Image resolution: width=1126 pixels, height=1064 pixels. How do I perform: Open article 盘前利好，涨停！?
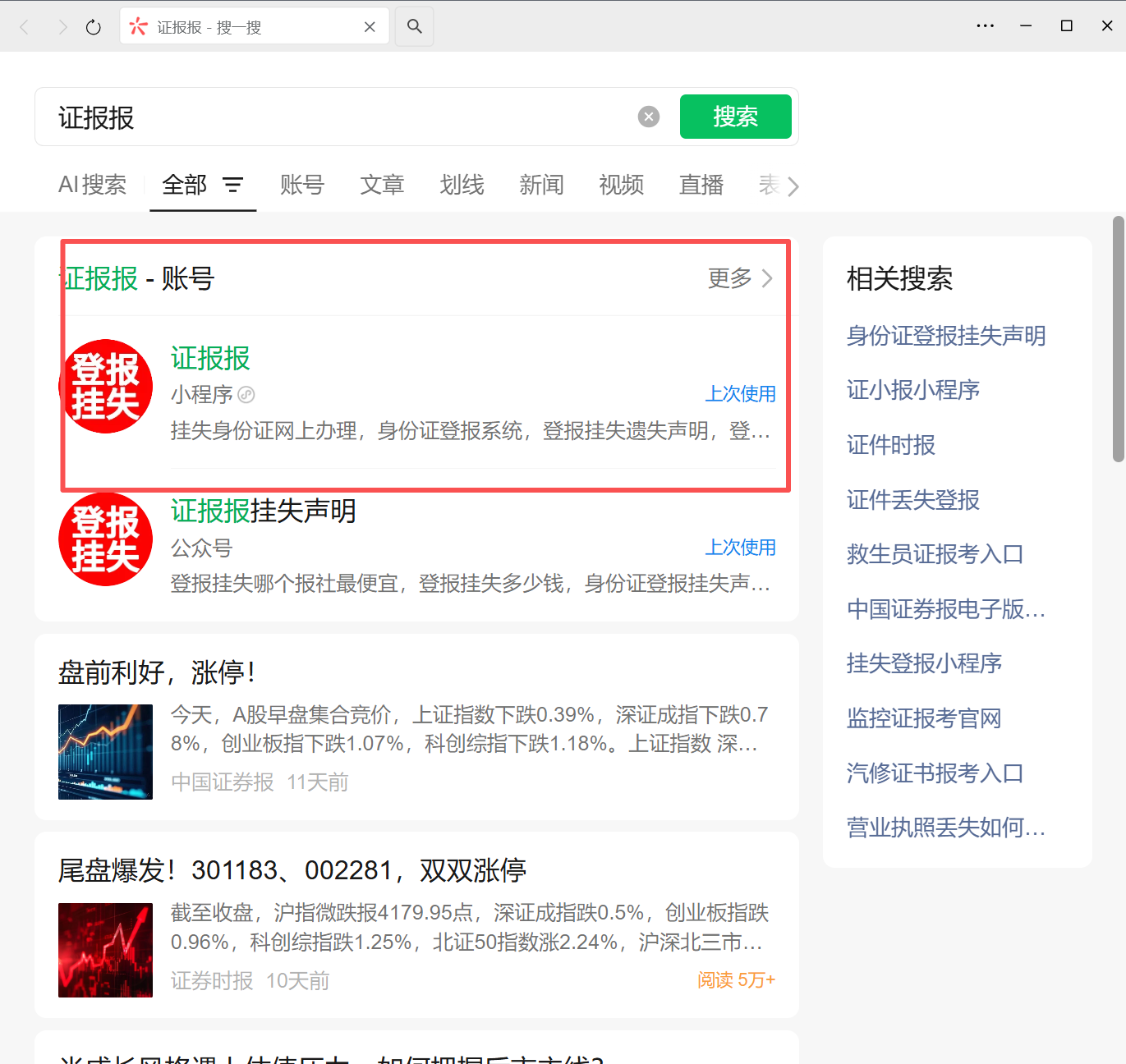[x=158, y=672]
